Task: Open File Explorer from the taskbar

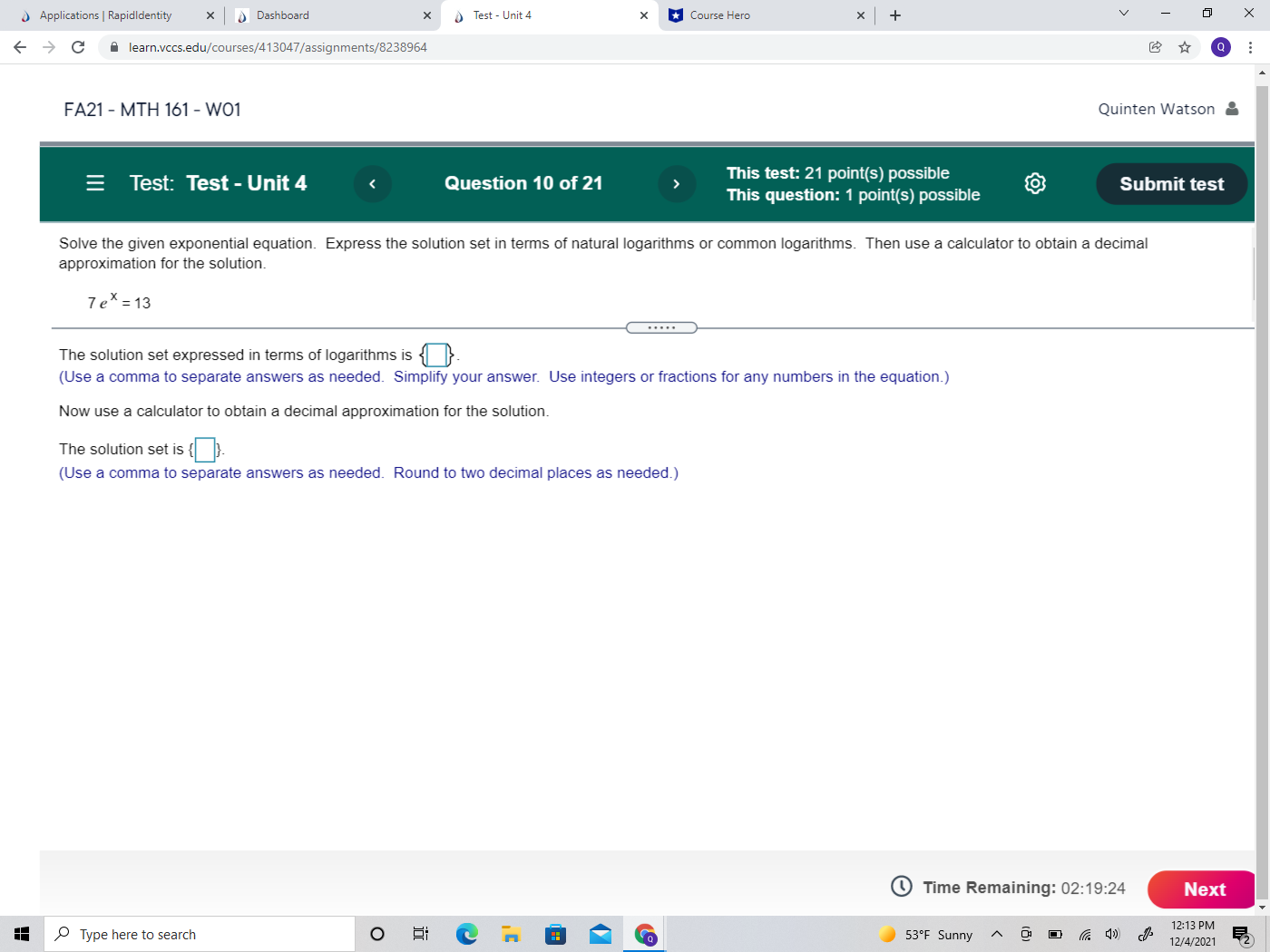Action: (x=511, y=934)
